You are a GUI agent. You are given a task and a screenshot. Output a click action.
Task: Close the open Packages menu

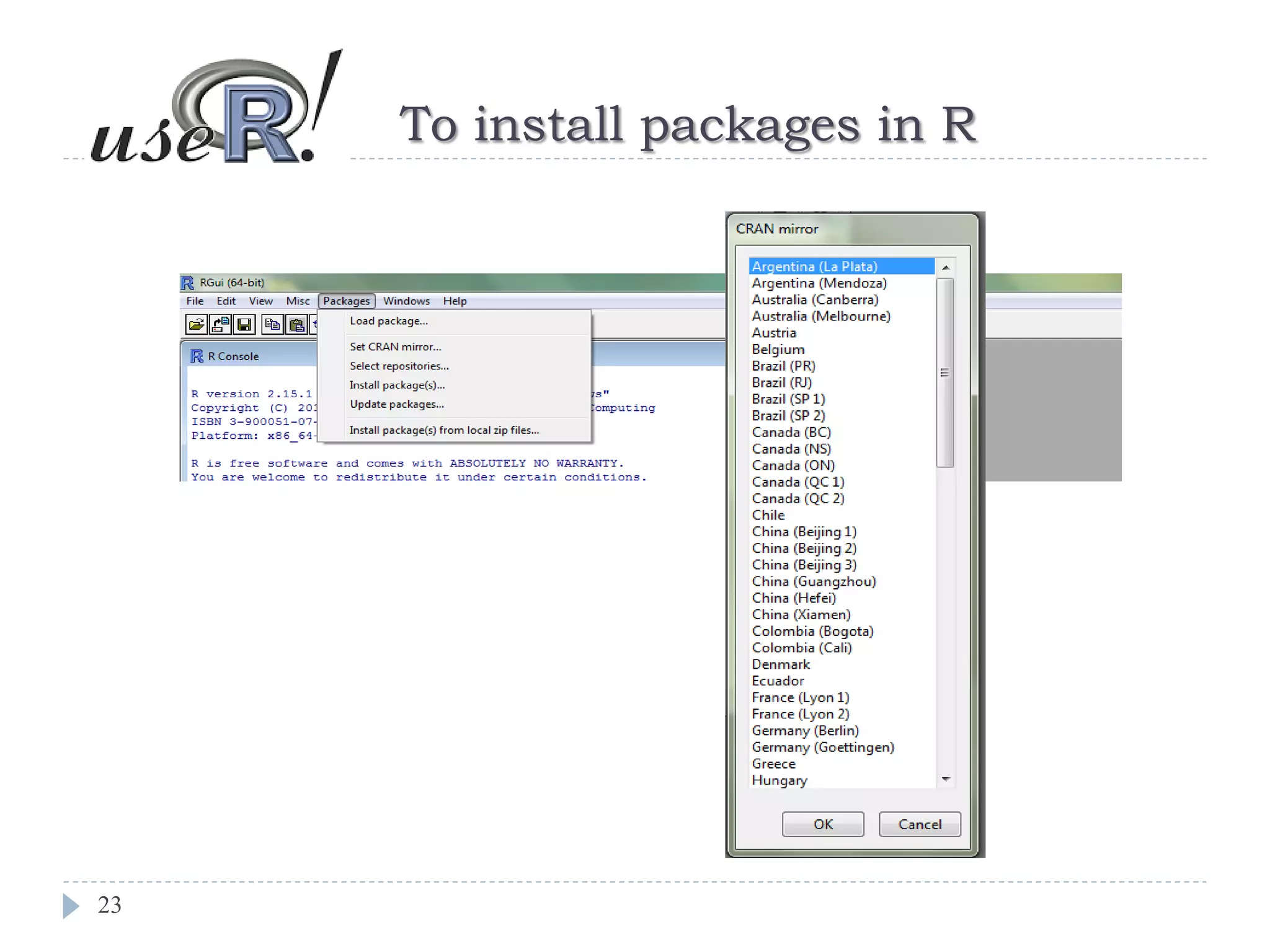tap(347, 301)
